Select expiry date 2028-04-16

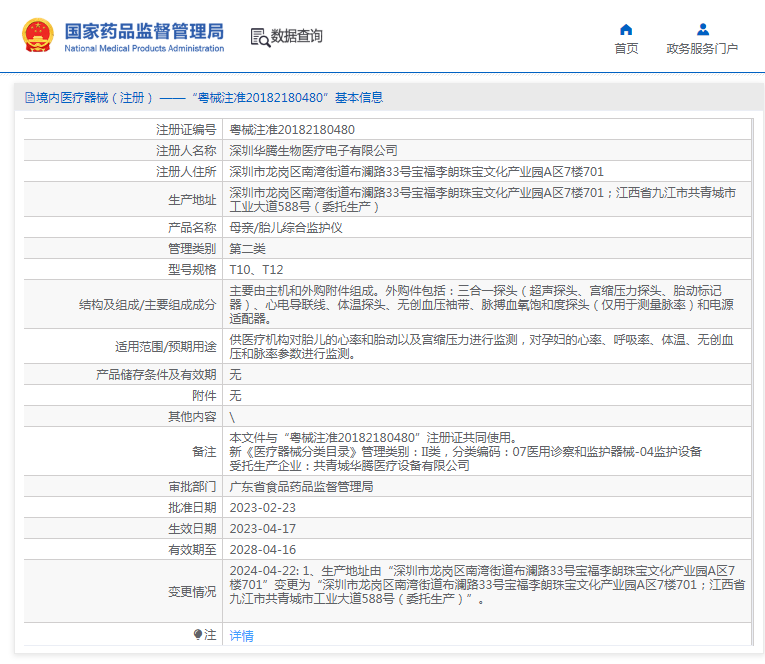(x=262, y=550)
